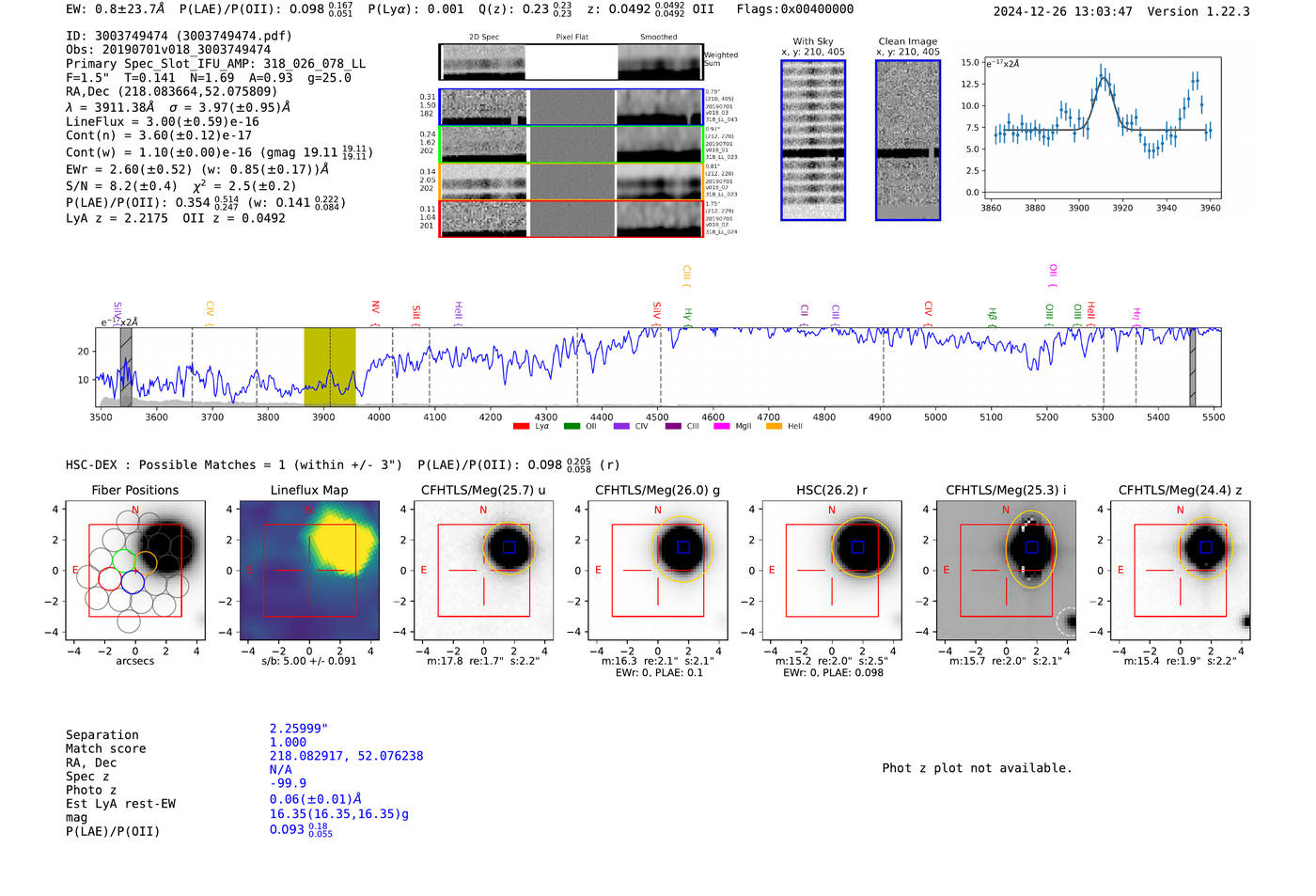Image resolution: width=1316 pixels, height=896 pixels.
Task: Click the yellow highlighted band in full spectrum
Action: pyautogui.click(x=329, y=367)
